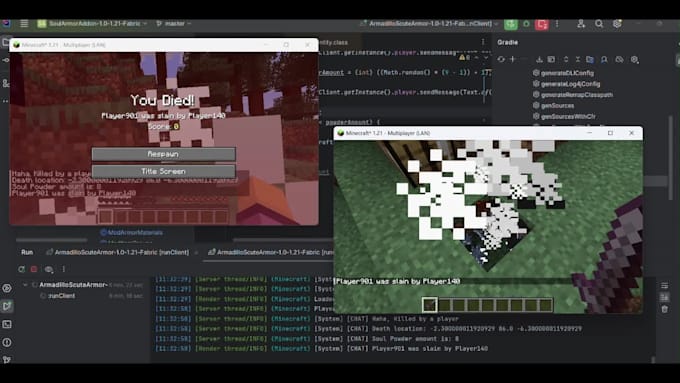Stop the process from Run panel toolbar
The width and height of the screenshot is (680, 383).
pos(34,269)
